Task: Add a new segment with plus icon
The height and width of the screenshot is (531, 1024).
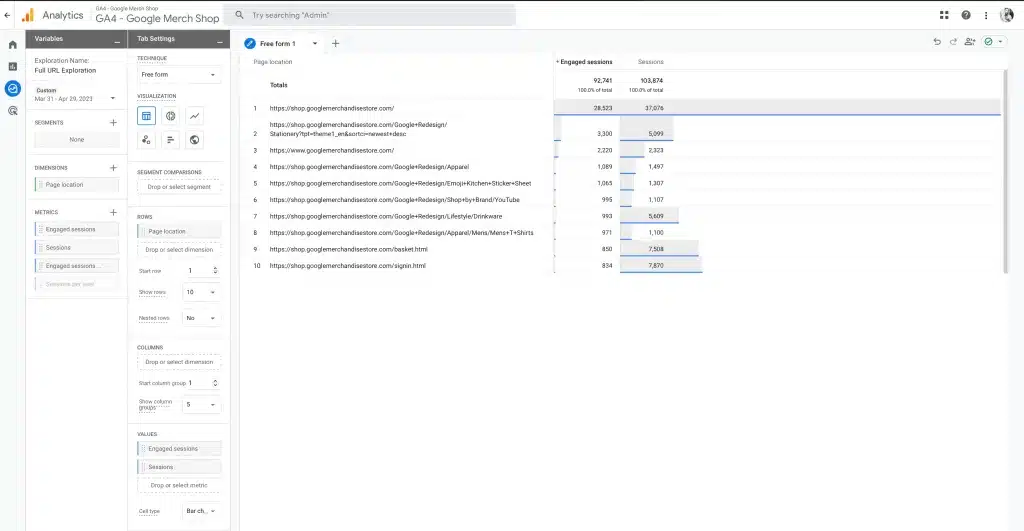Action: [113, 123]
